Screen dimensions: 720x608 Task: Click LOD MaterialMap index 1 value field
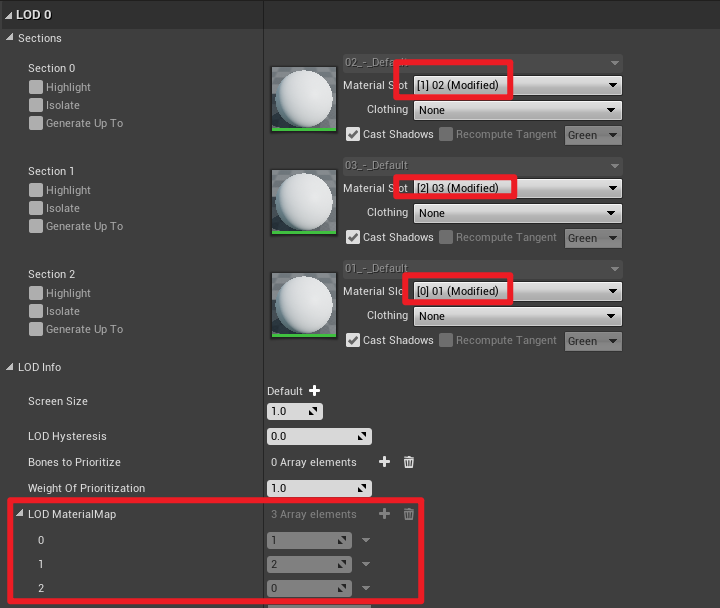[x=309, y=564]
